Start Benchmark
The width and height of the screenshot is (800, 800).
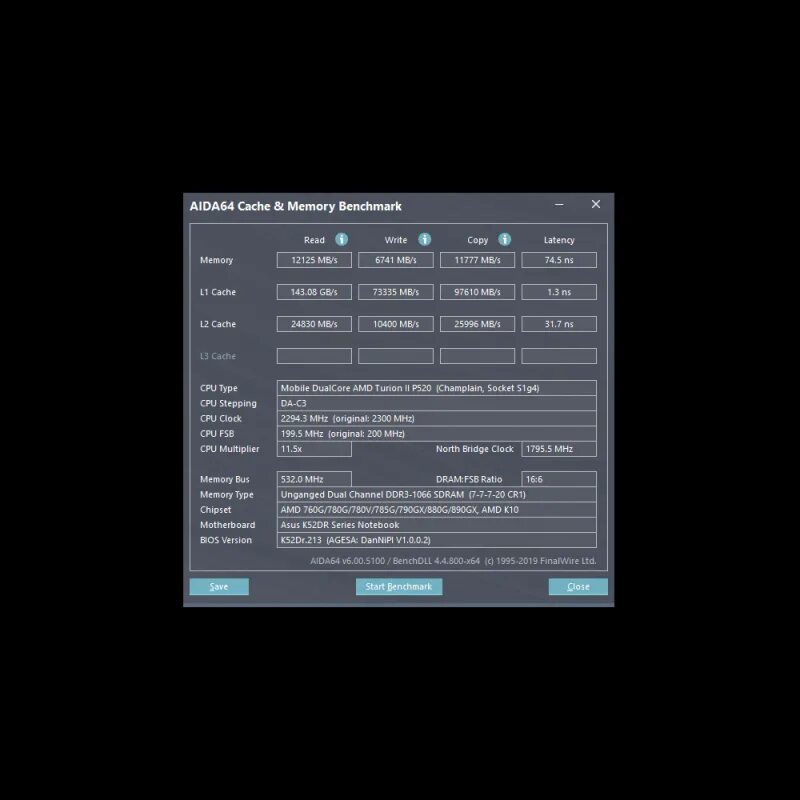(399, 587)
